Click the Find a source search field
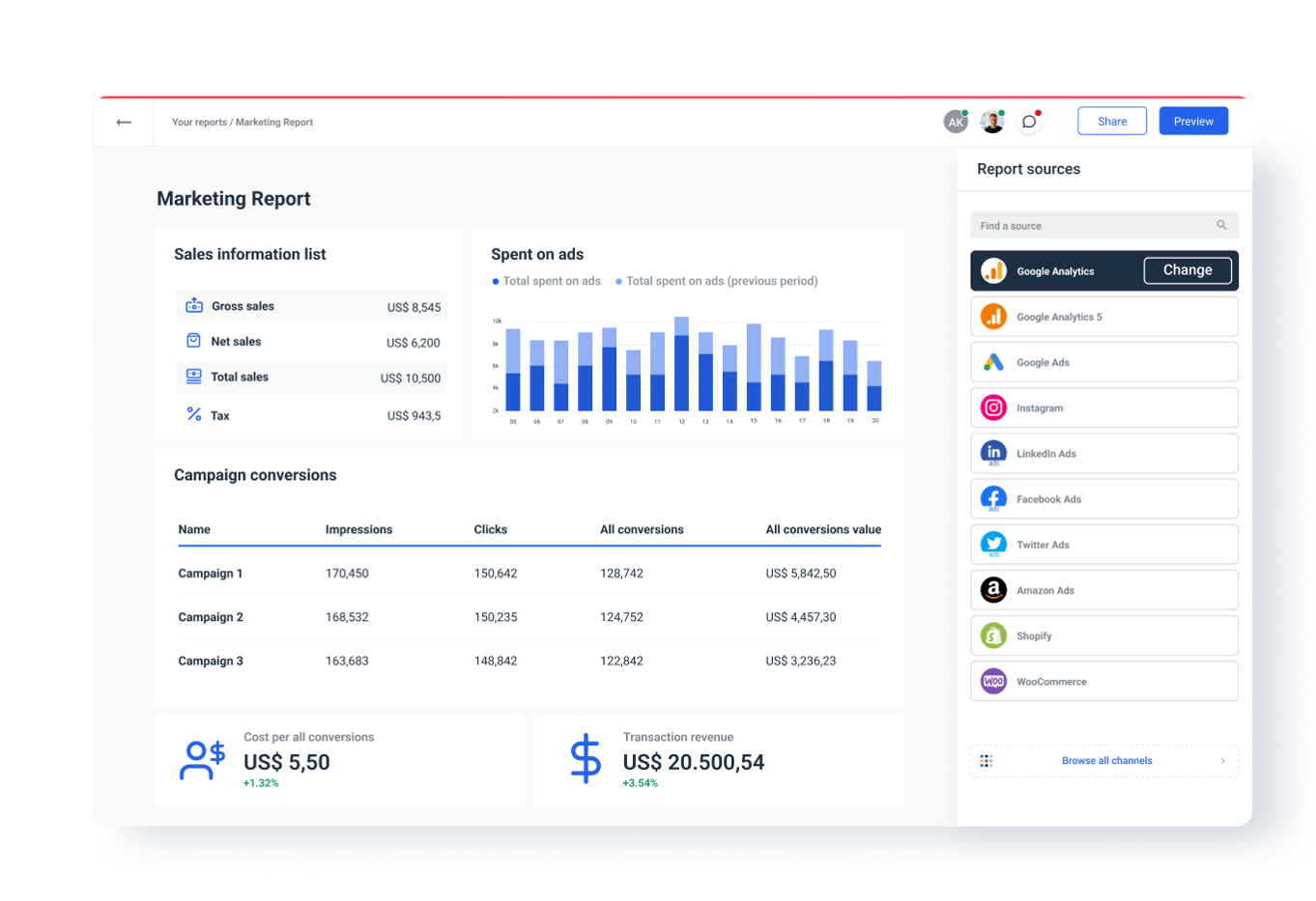The image size is (1316, 901). click(x=1092, y=226)
